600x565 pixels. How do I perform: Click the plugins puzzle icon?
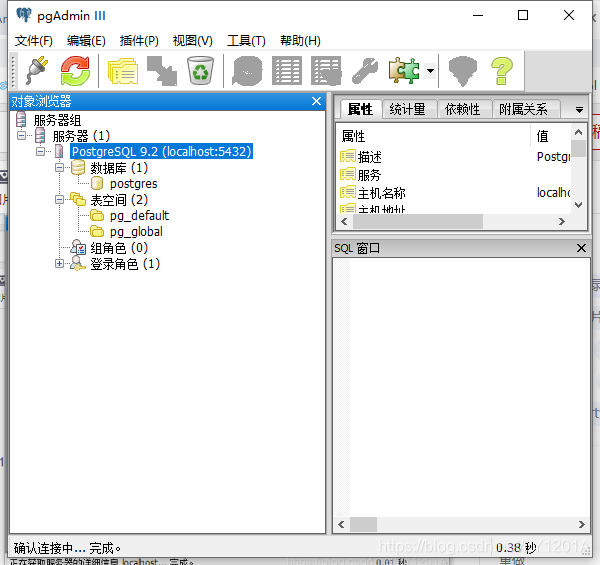[x=404, y=71]
